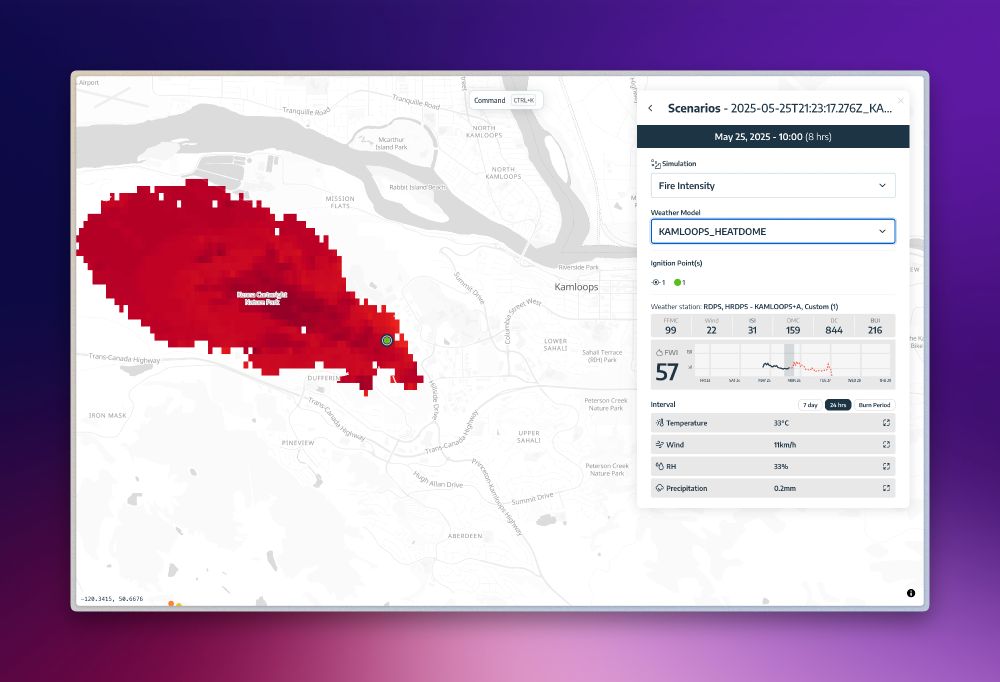Click the Temperature thermometer icon
The width and height of the screenshot is (1000, 682).
659,423
